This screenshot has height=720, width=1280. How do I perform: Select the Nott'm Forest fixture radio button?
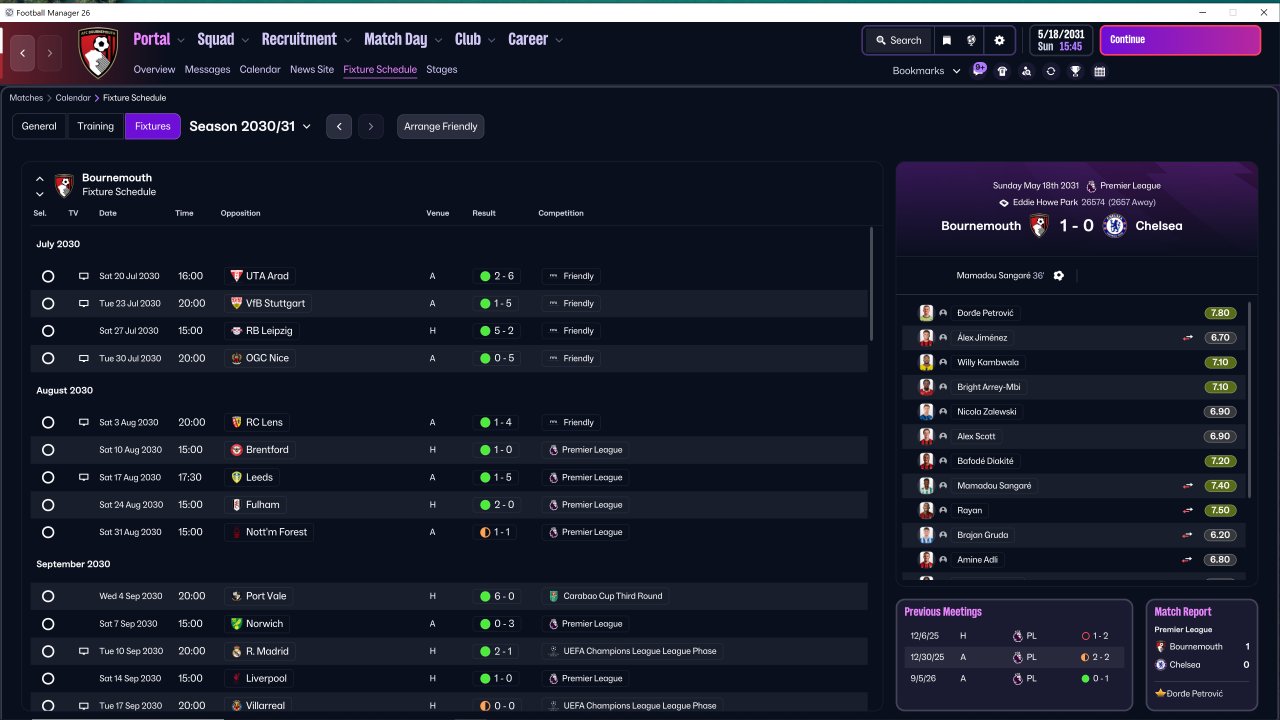(x=47, y=532)
